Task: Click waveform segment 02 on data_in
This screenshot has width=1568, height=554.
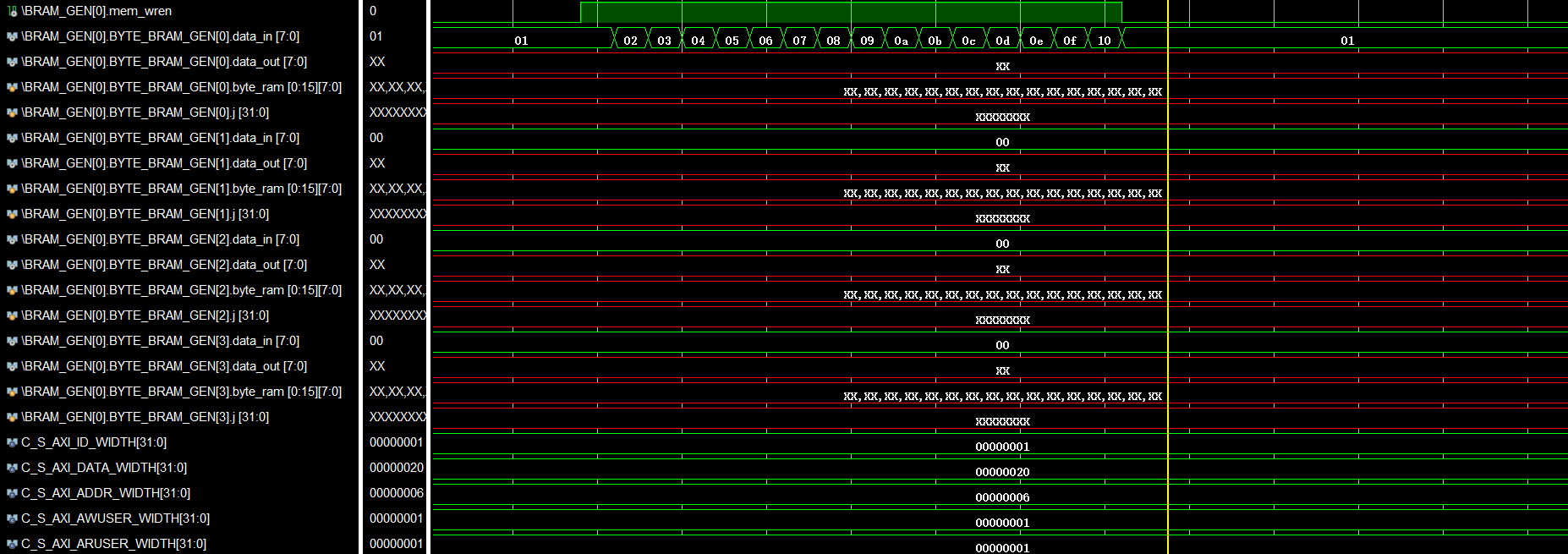Action: click(630, 39)
